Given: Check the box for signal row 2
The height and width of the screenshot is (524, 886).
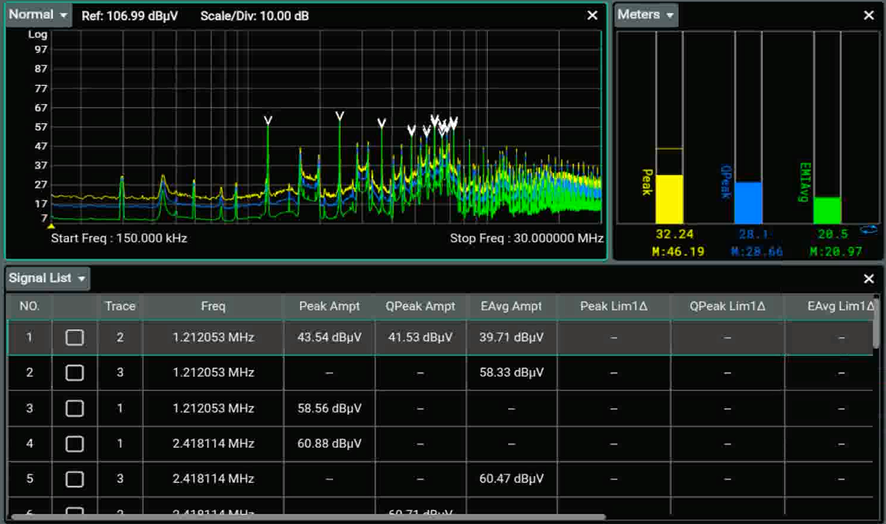Looking at the screenshot, I should point(75,373).
